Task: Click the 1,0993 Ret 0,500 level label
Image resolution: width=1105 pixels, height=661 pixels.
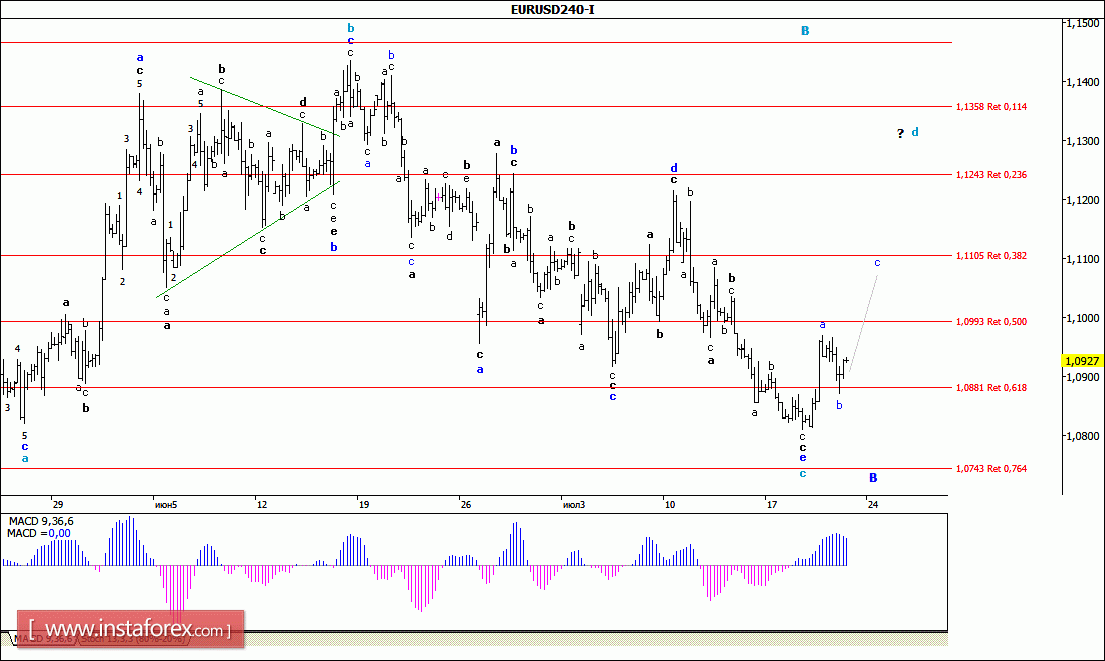Action: (x=991, y=321)
